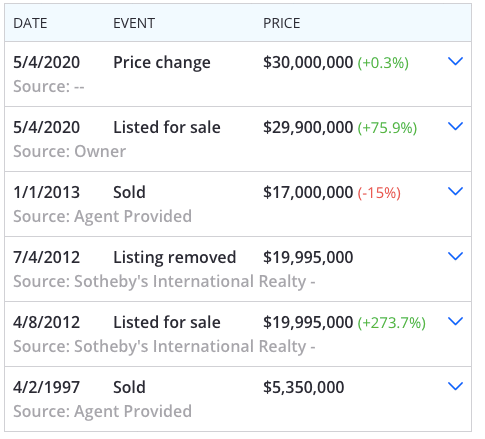The image size is (485, 439).
Task: Expand the 4/8/2012 Listed for sale chevron
Action: pos(455,321)
